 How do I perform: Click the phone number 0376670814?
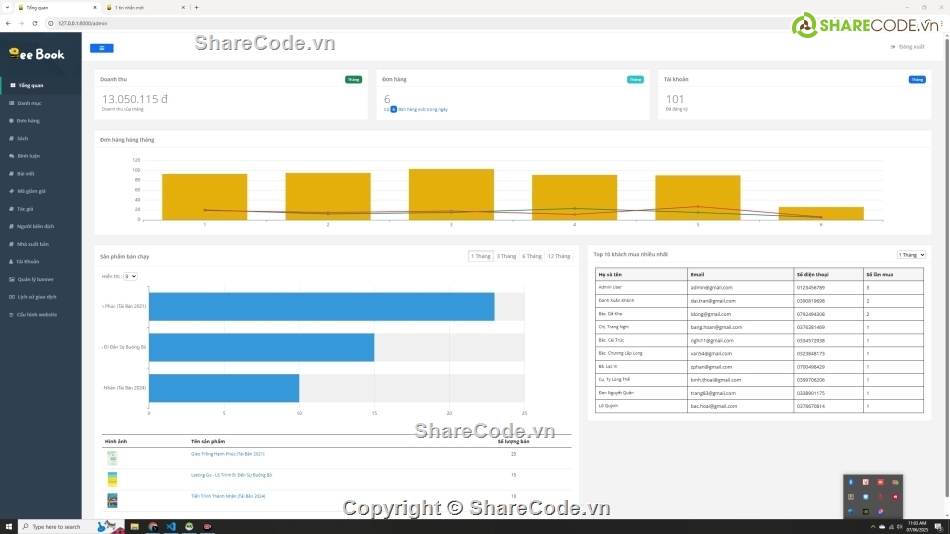coord(811,406)
